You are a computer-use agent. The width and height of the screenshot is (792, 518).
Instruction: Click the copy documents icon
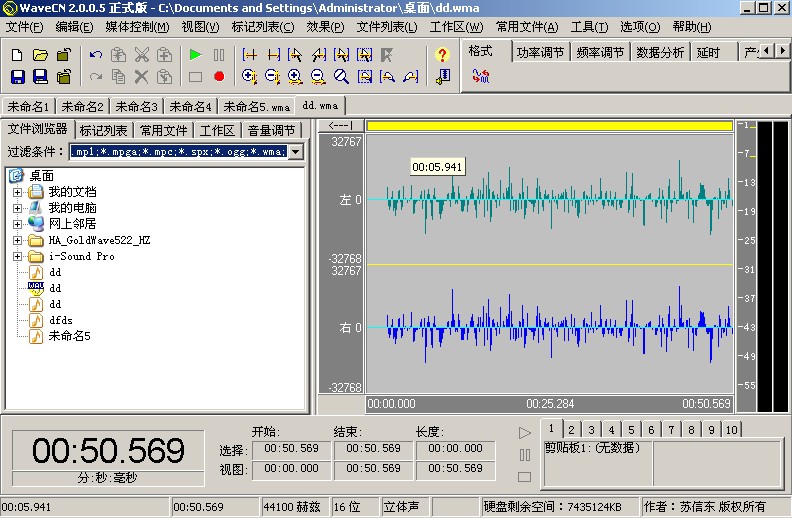[119, 77]
